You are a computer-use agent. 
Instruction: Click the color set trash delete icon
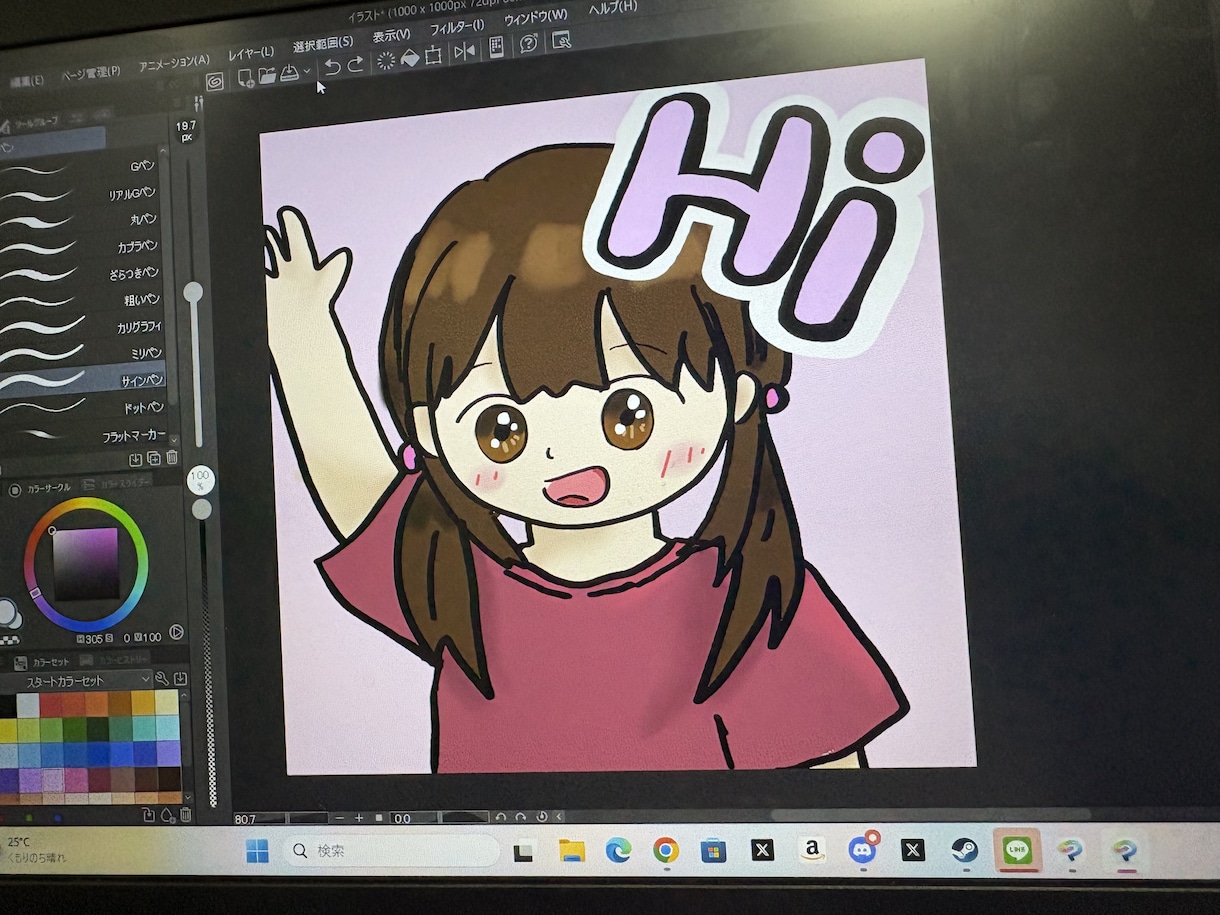185,815
